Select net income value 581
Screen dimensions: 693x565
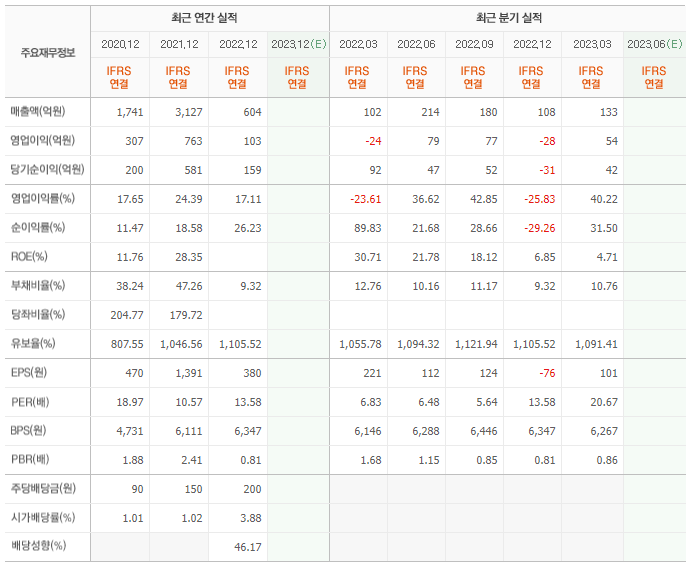coord(193,170)
